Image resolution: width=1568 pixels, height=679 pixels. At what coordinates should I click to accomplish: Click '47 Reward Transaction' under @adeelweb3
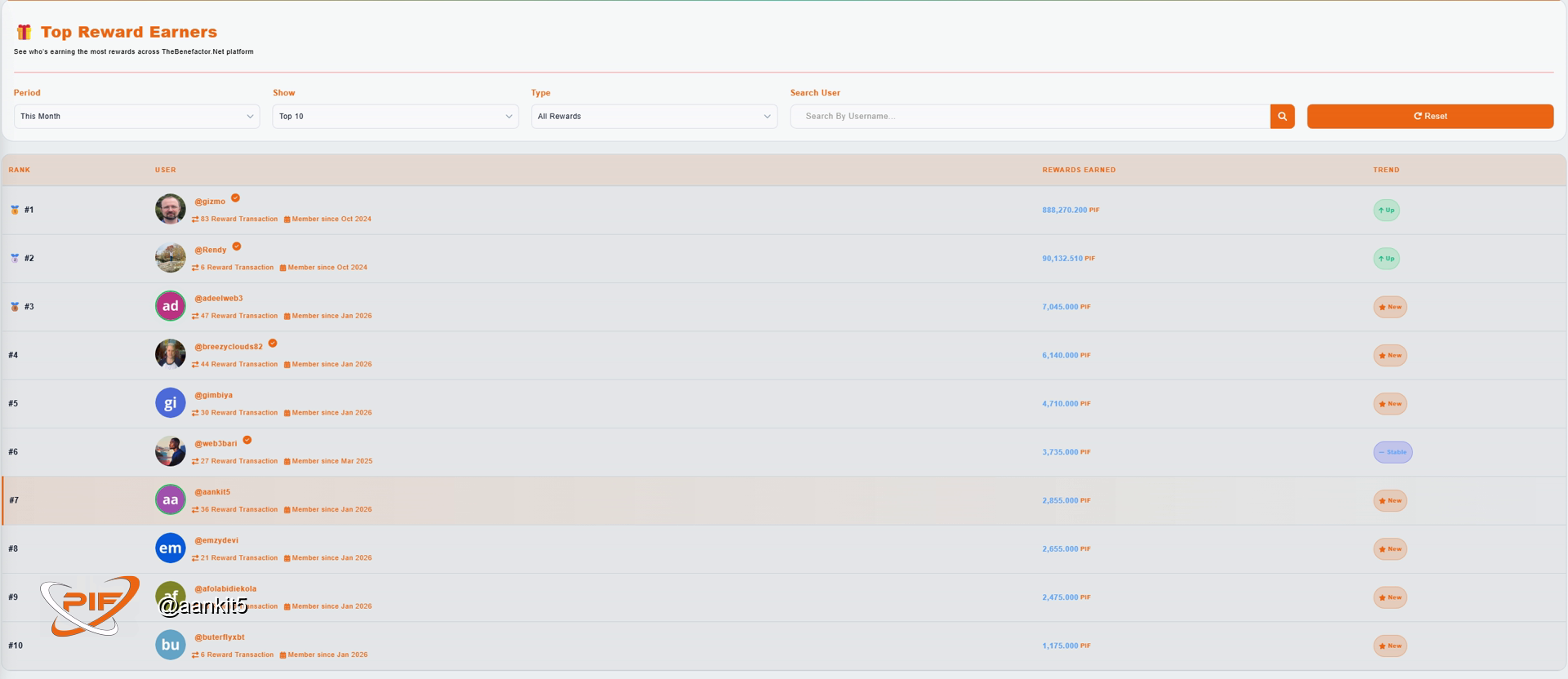(x=235, y=316)
